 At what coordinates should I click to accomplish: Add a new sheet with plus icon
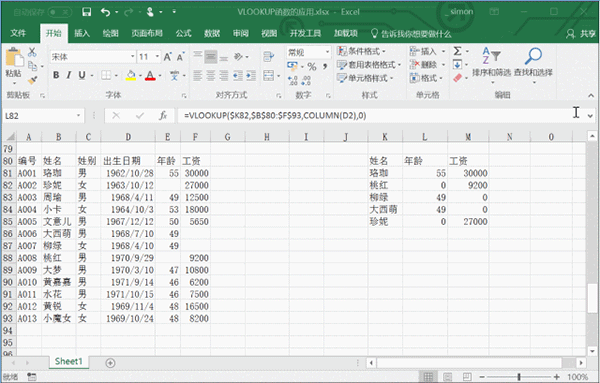coord(110,362)
